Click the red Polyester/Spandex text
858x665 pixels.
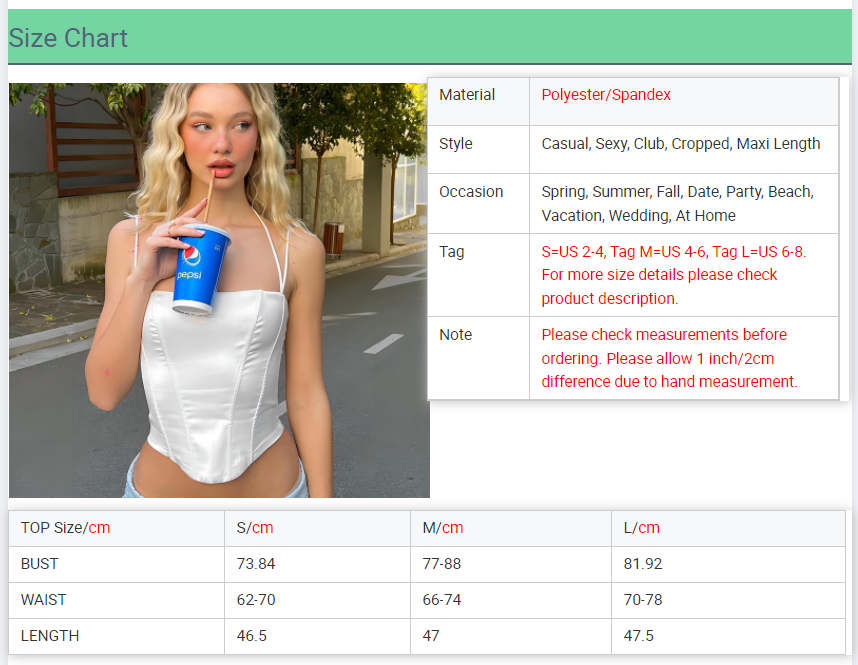pyautogui.click(x=606, y=95)
